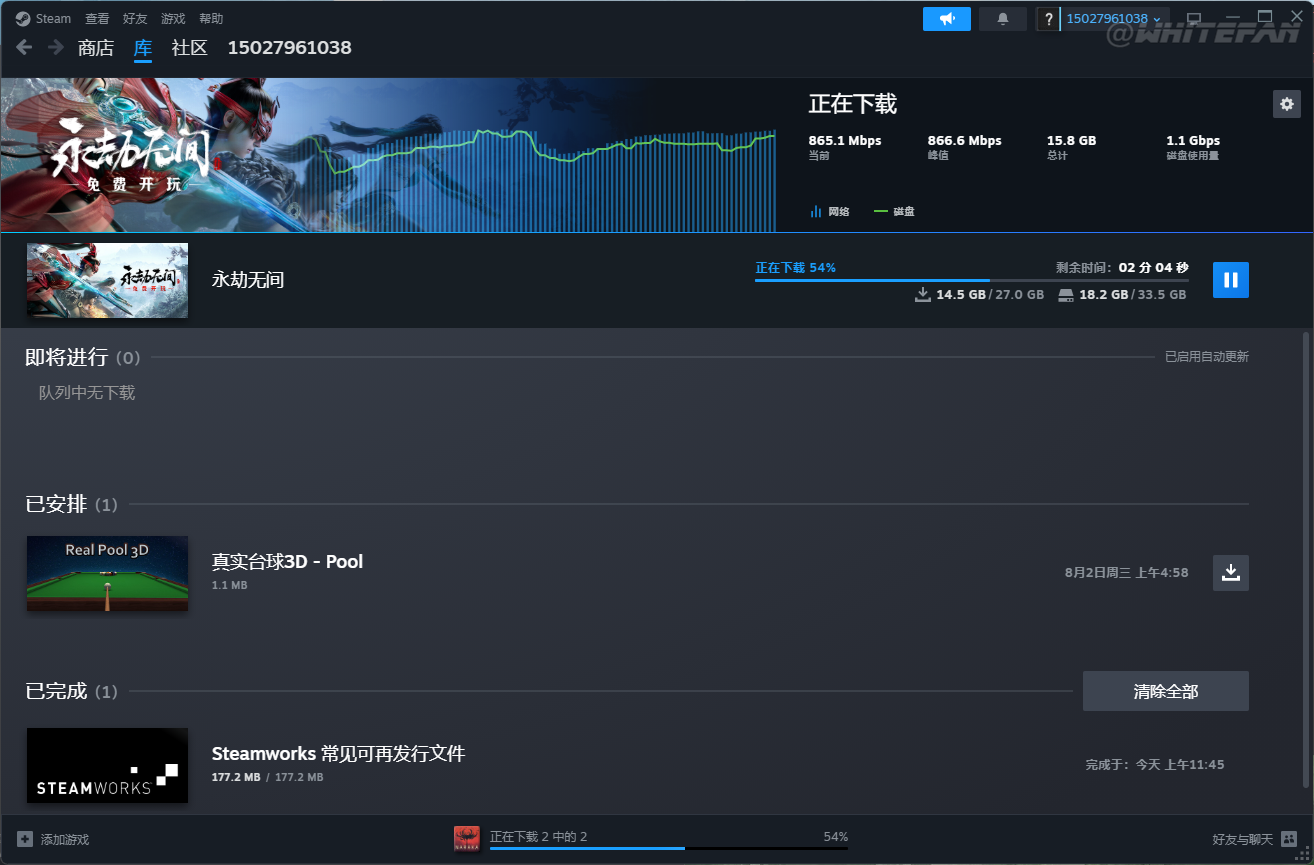This screenshot has height=865, width=1314.
Task: Click the 真实台球3D - Pool title
Action: (x=287, y=562)
